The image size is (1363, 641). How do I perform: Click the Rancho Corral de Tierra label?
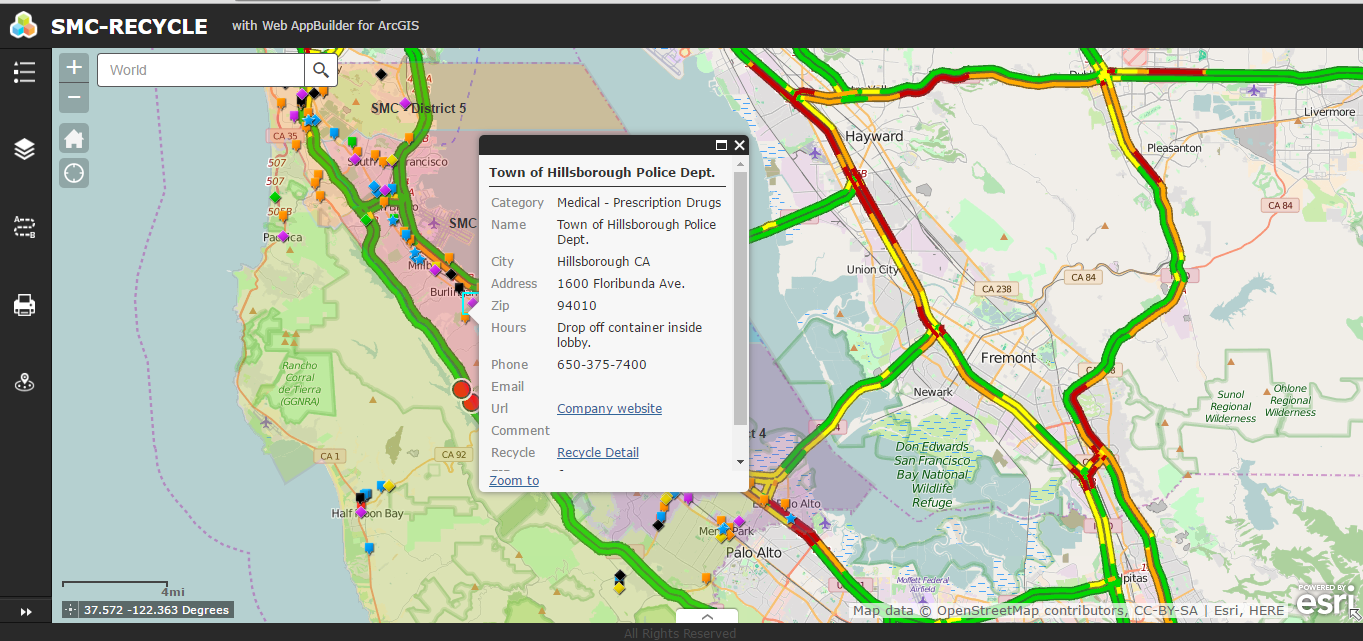298,384
